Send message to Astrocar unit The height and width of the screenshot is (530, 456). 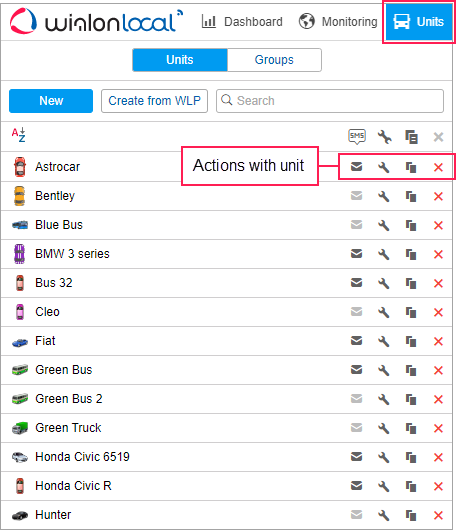tap(356, 167)
